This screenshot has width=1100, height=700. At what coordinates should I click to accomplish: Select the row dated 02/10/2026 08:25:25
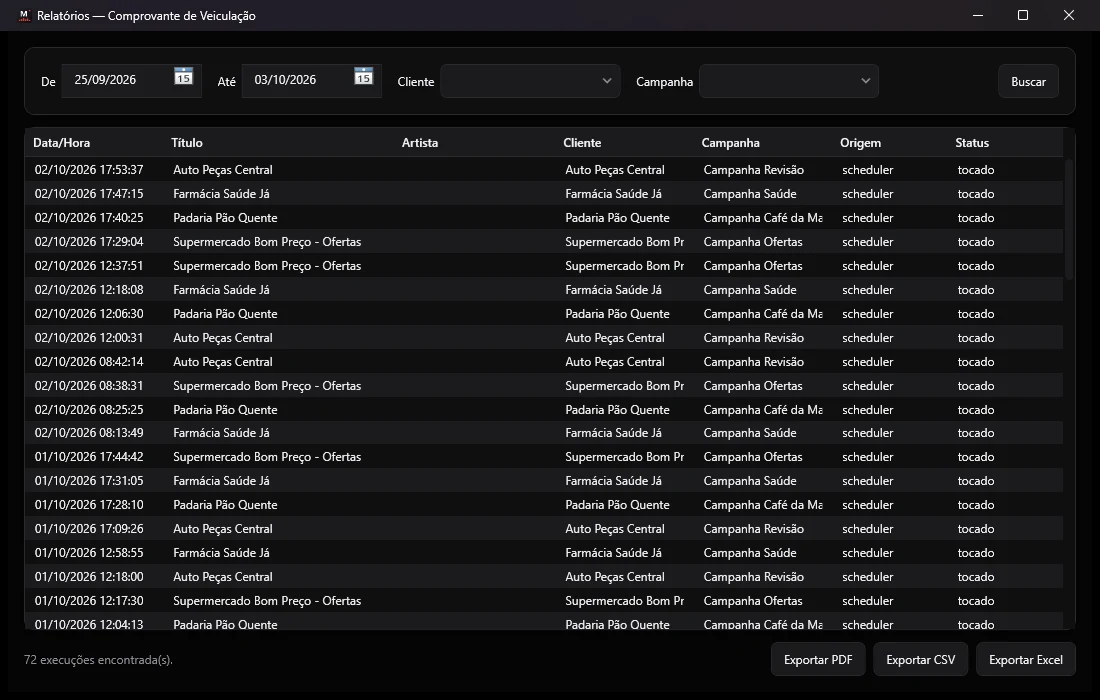[544, 409]
